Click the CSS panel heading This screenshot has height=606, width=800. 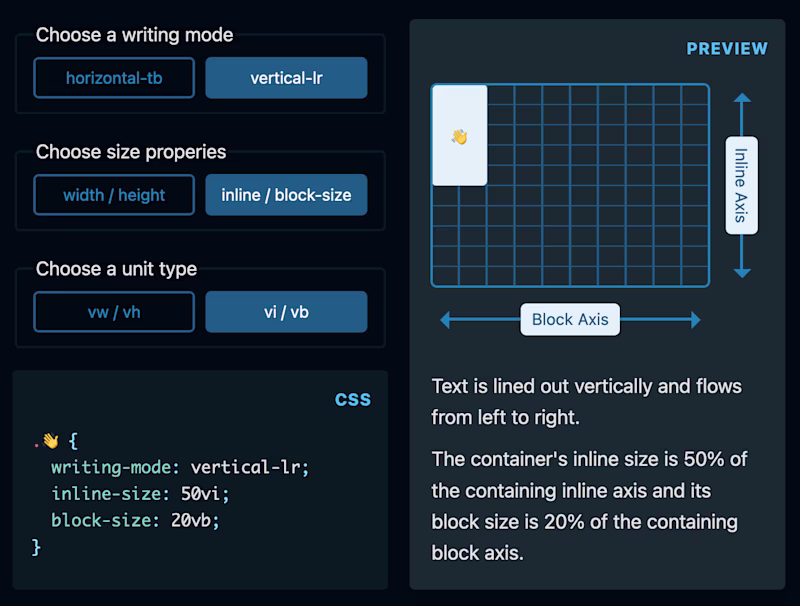pyautogui.click(x=354, y=399)
